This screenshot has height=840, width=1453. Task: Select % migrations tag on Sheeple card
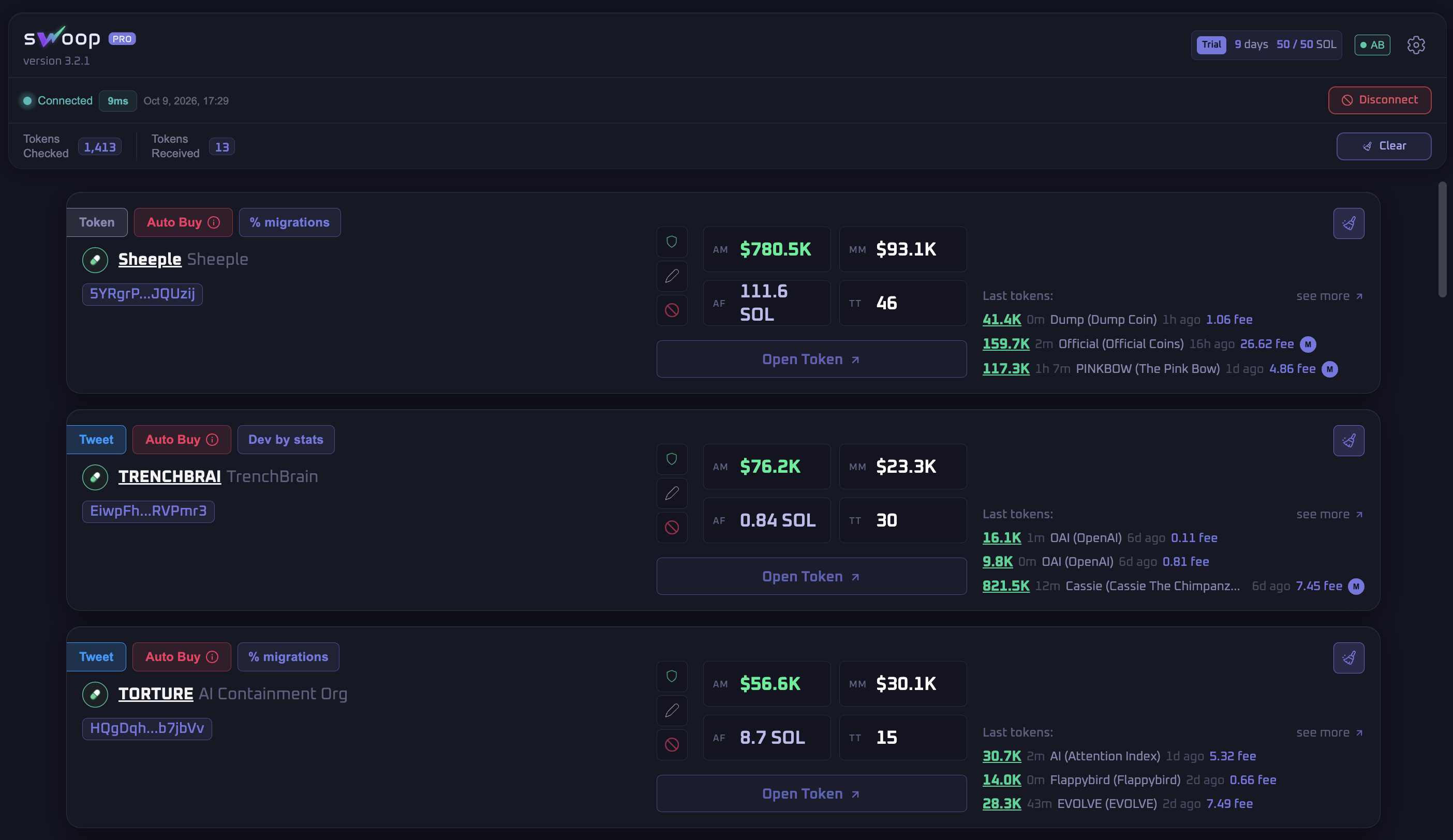click(289, 222)
